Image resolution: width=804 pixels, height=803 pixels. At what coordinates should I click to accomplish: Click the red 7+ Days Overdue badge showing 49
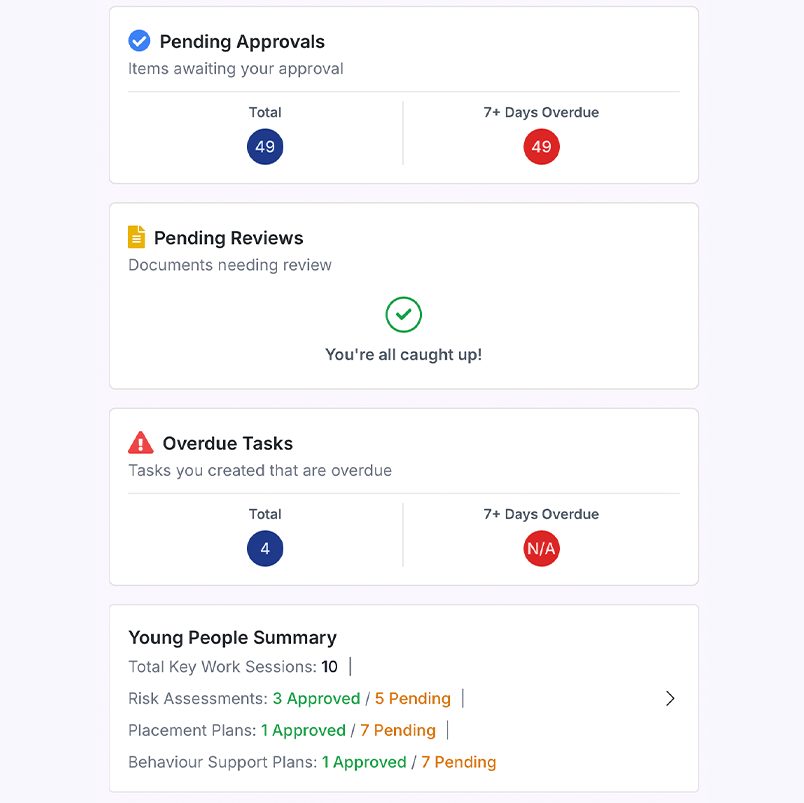pos(541,146)
